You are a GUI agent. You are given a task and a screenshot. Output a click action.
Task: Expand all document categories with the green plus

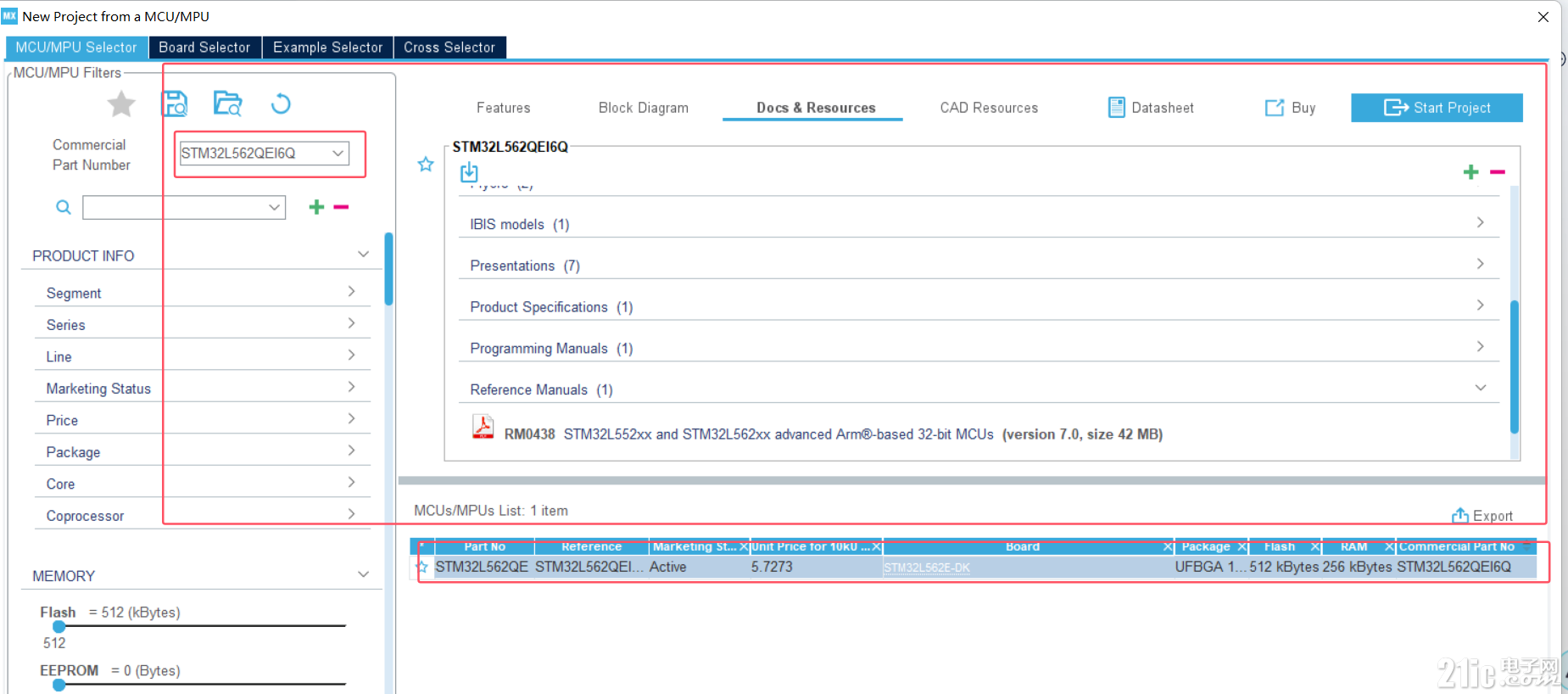pos(1471,172)
